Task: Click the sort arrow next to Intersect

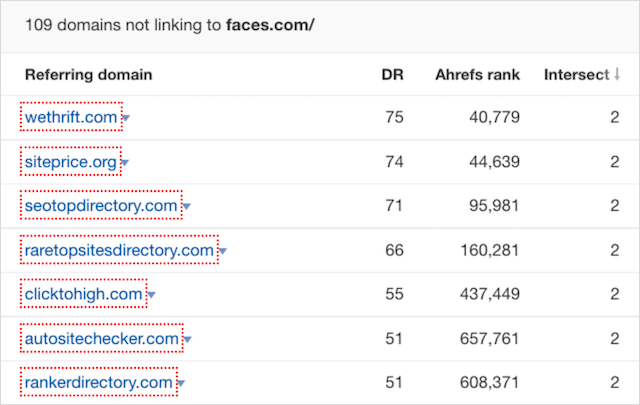Action: tap(616, 74)
